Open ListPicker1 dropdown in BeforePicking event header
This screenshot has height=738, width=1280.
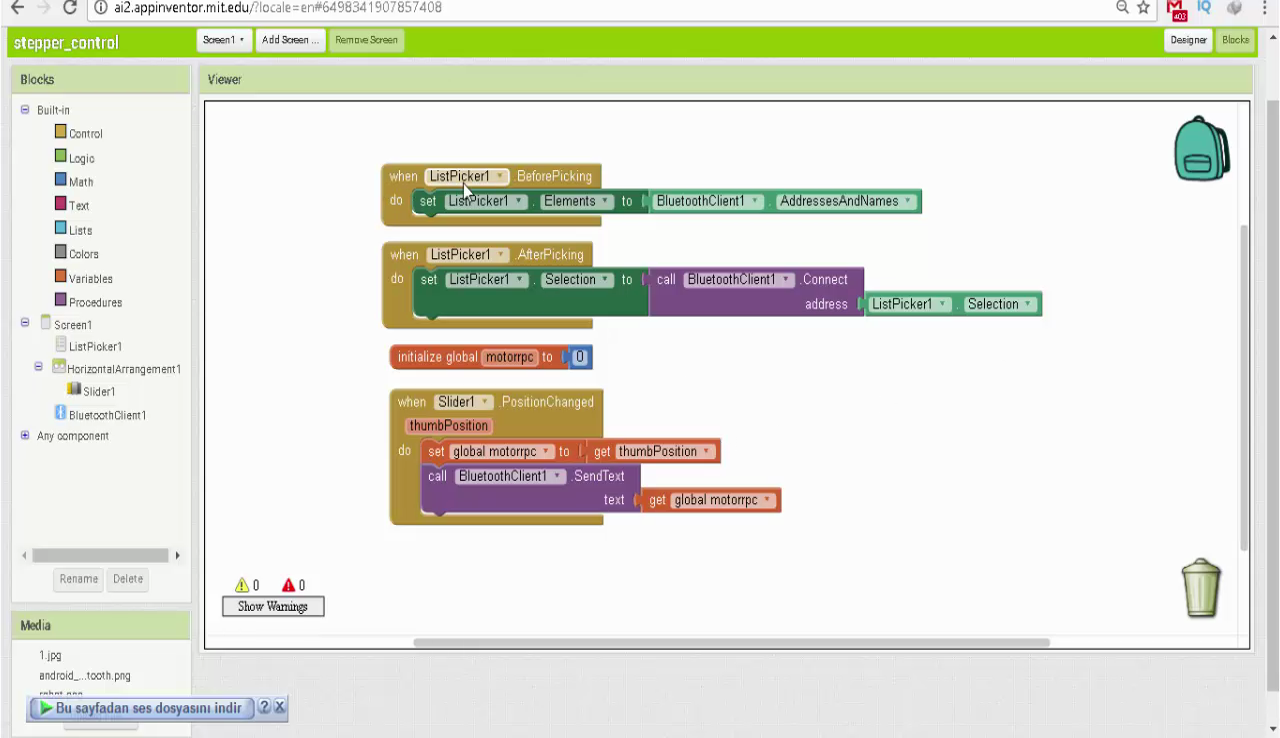pos(467,176)
